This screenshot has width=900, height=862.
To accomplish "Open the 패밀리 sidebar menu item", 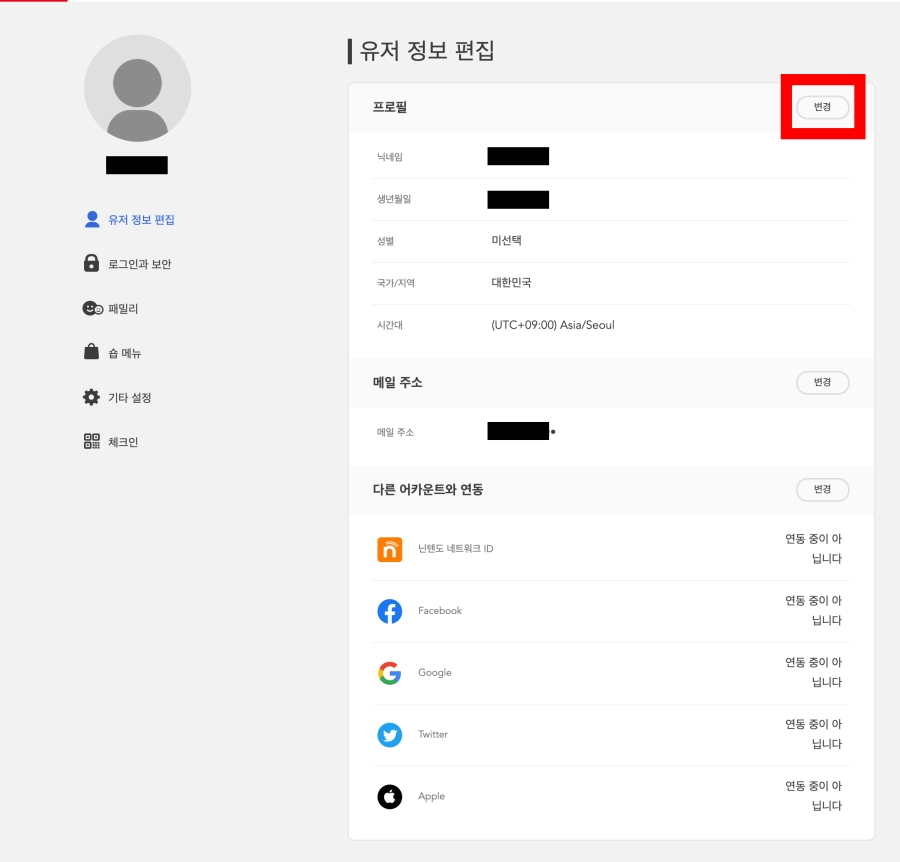I will click(123, 309).
